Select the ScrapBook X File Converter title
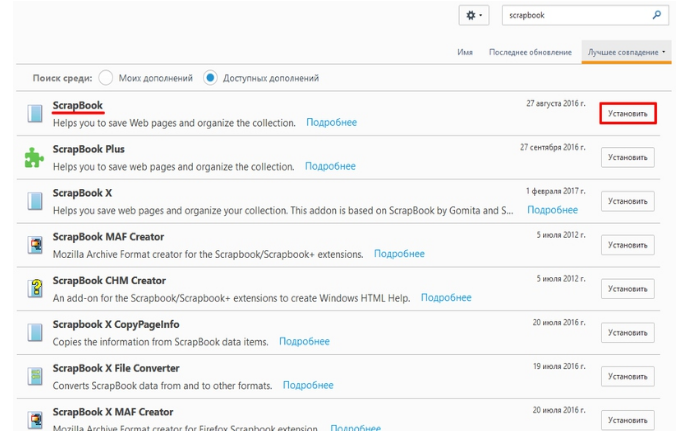 tap(116, 368)
